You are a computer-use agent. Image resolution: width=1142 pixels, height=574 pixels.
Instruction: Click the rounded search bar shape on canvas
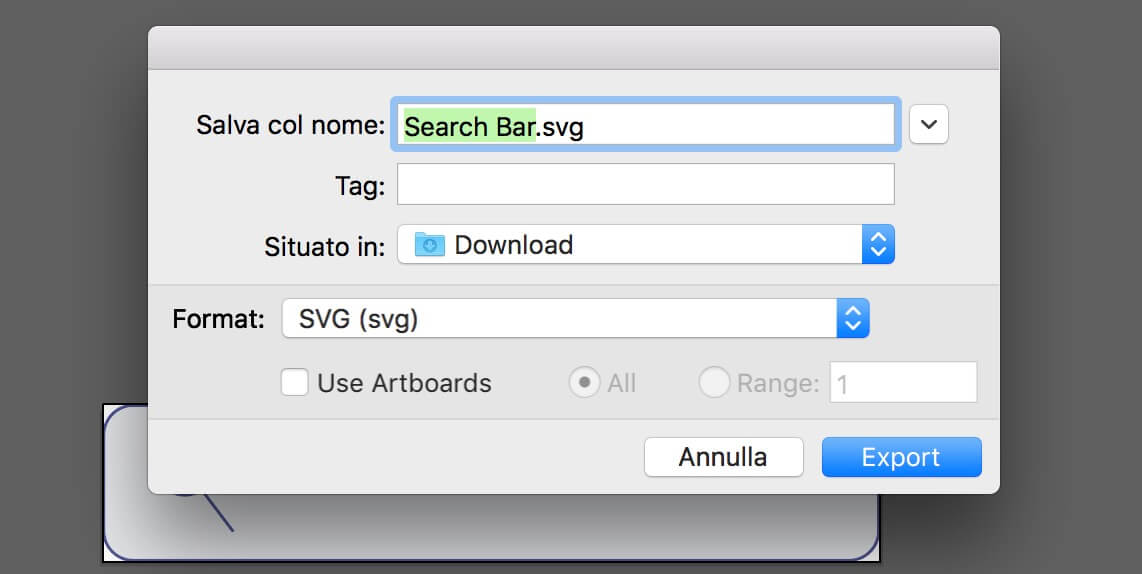tap(491, 527)
